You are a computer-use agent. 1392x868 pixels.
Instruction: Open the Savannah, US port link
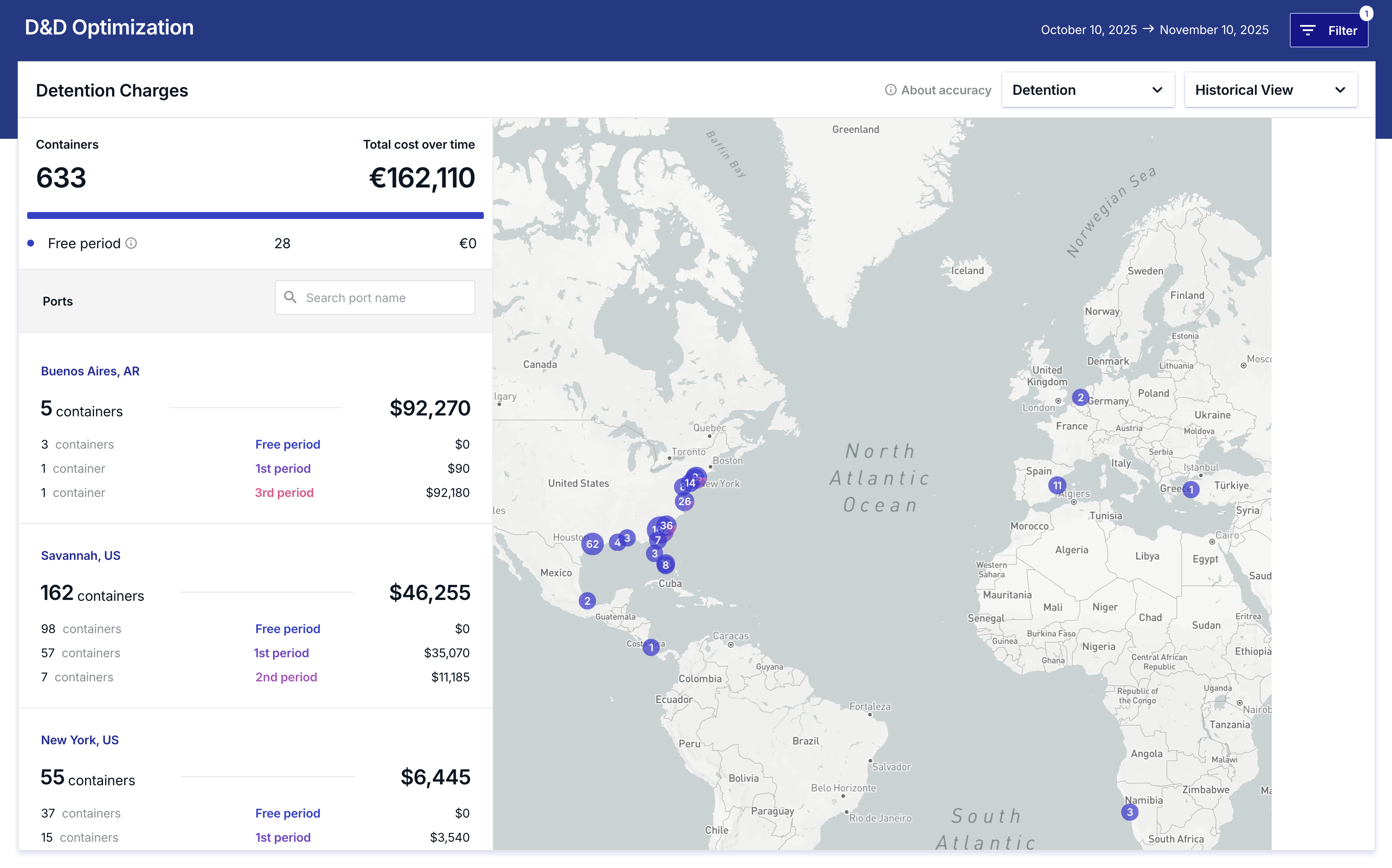(80, 555)
